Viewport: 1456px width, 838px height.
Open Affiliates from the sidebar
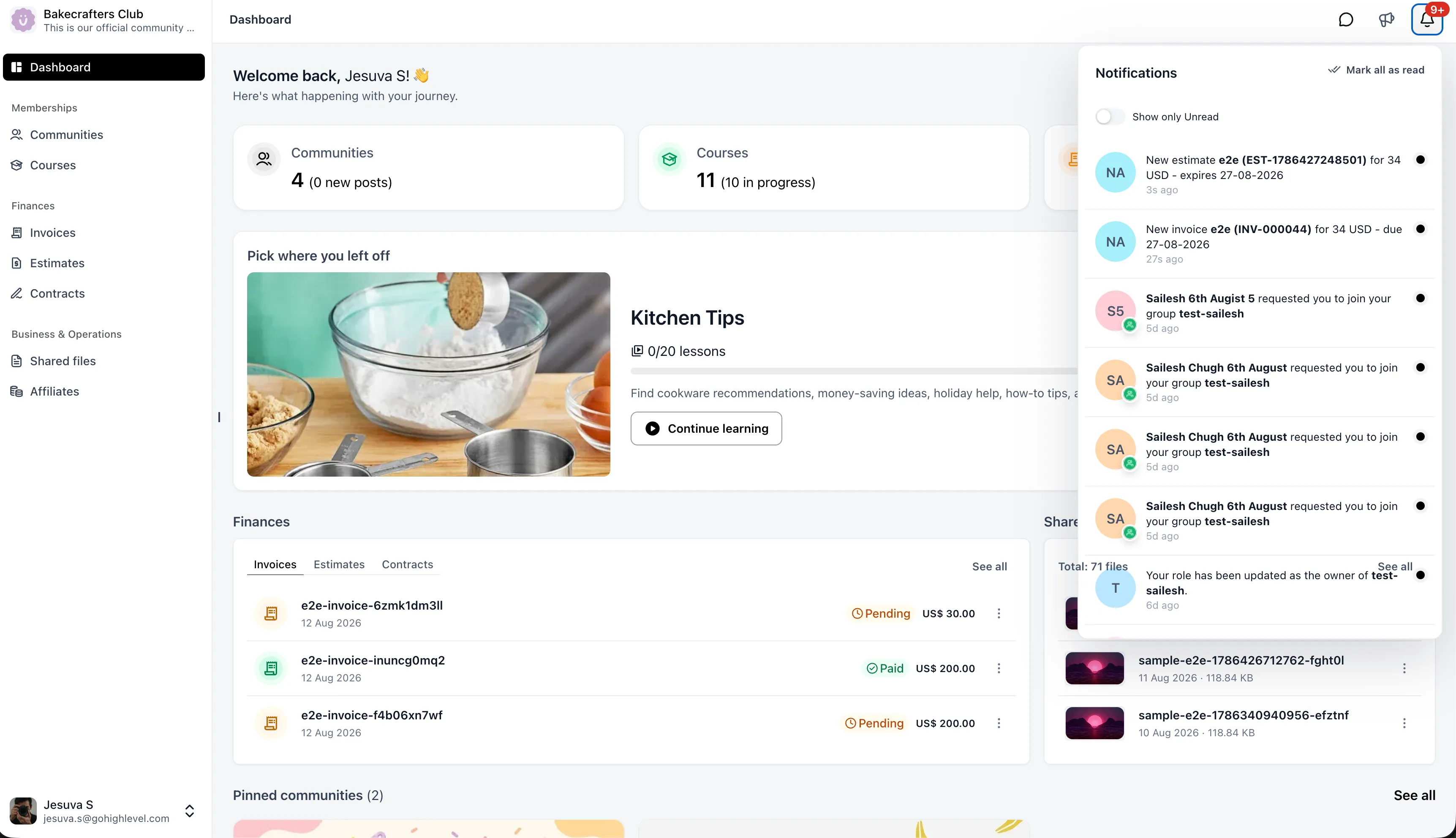click(x=103, y=391)
